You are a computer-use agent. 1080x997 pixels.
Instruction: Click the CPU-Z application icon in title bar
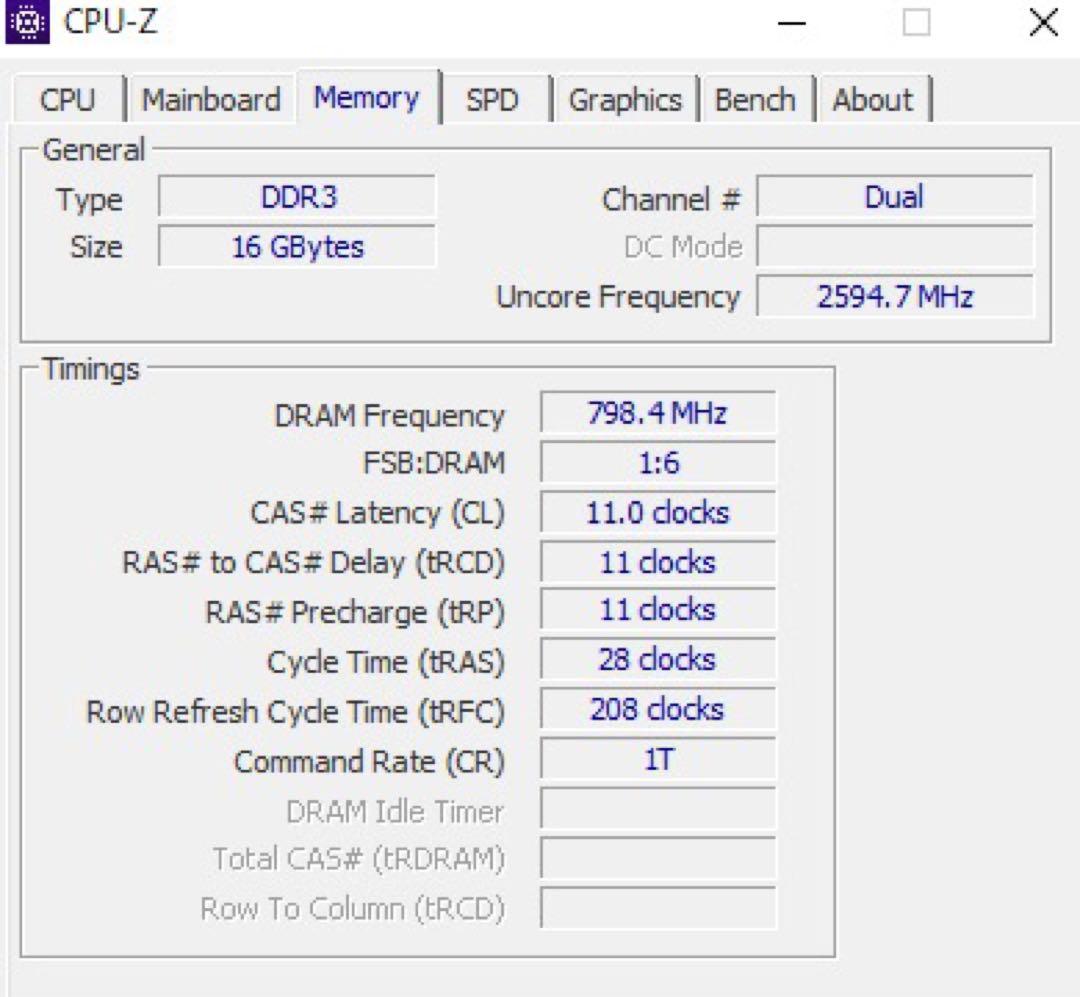coord(30,22)
